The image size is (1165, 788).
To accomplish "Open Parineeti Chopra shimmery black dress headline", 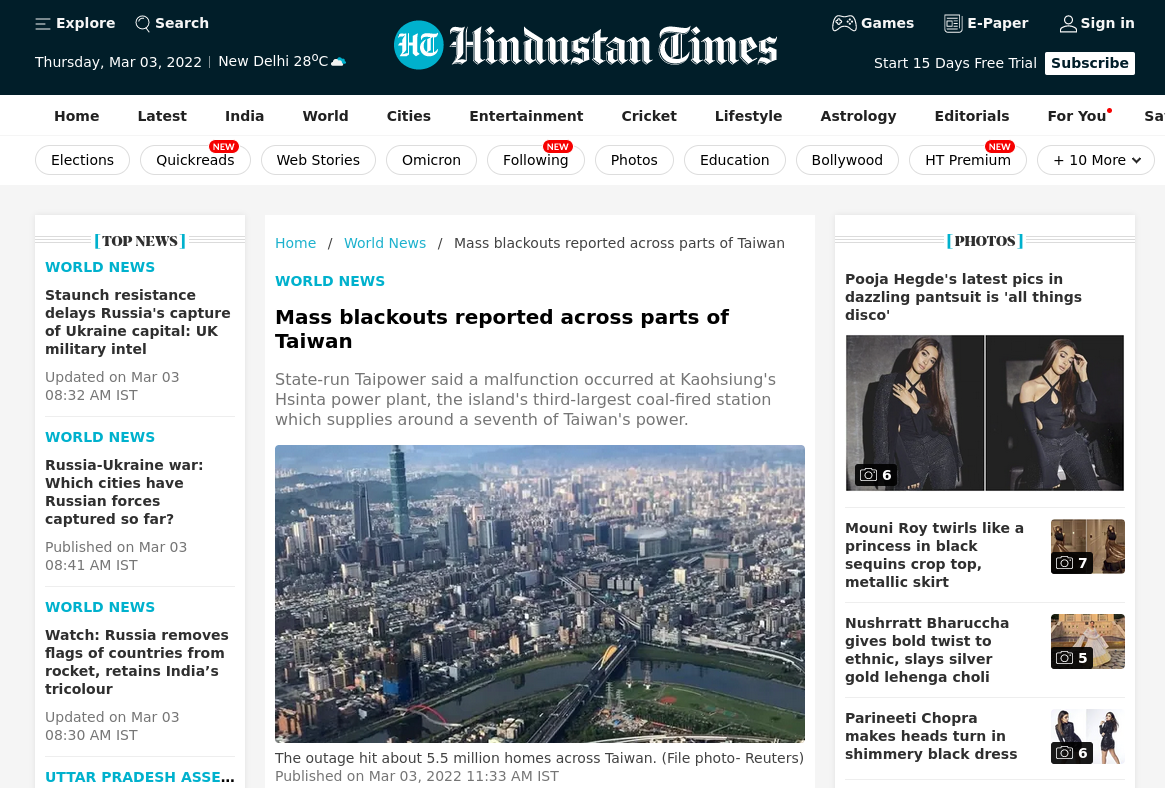I will [x=931, y=736].
